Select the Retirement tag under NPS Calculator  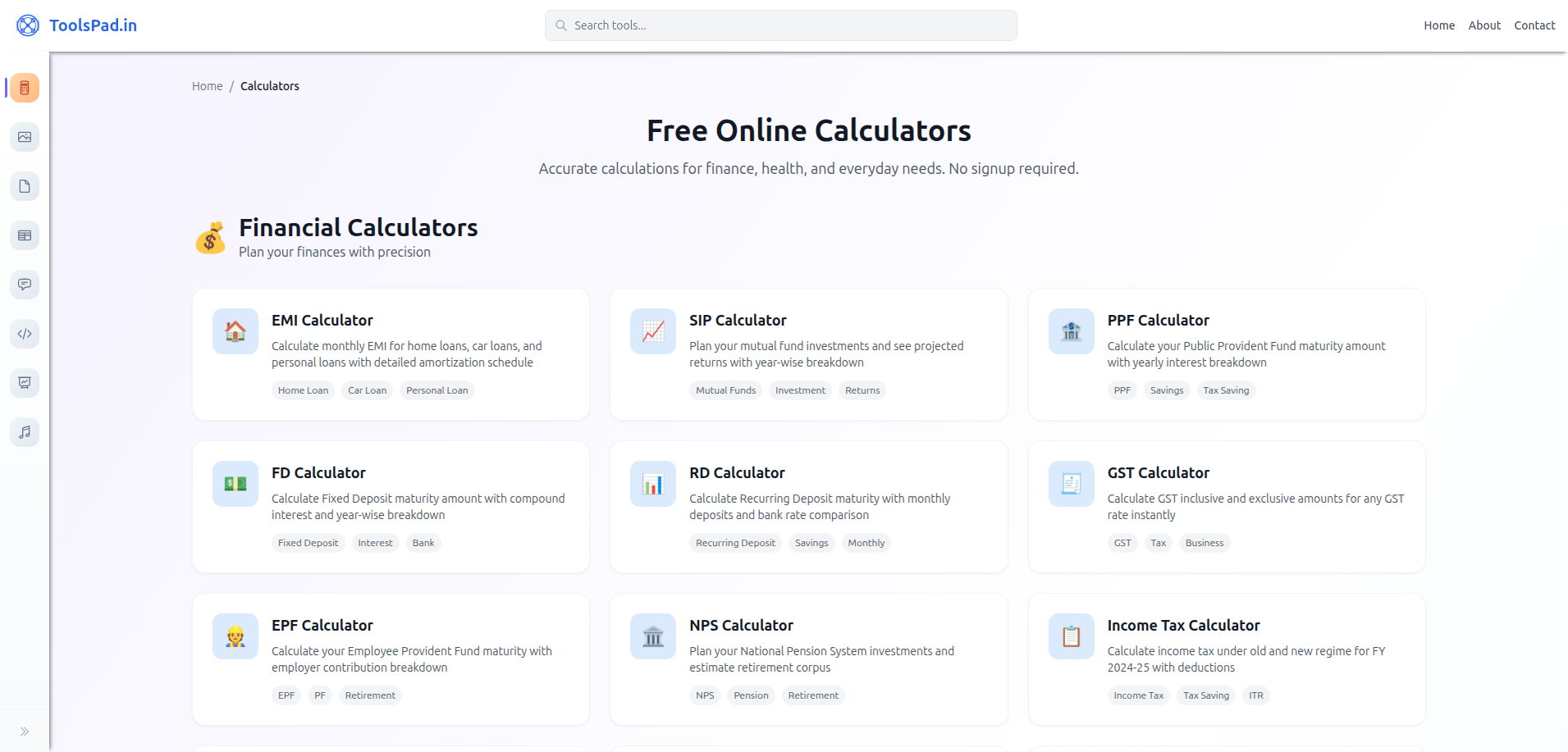(812, 695)
